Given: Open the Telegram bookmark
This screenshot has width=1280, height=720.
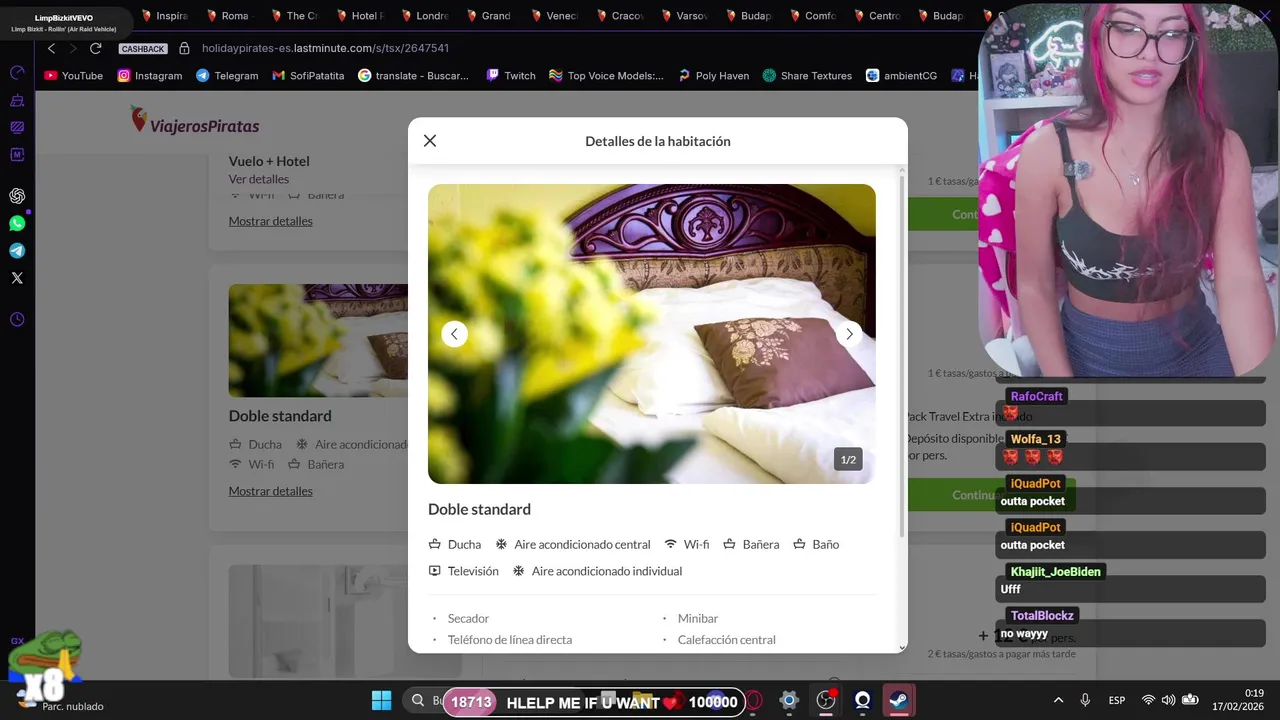Looking at the screenshot, I should [227, 75].
